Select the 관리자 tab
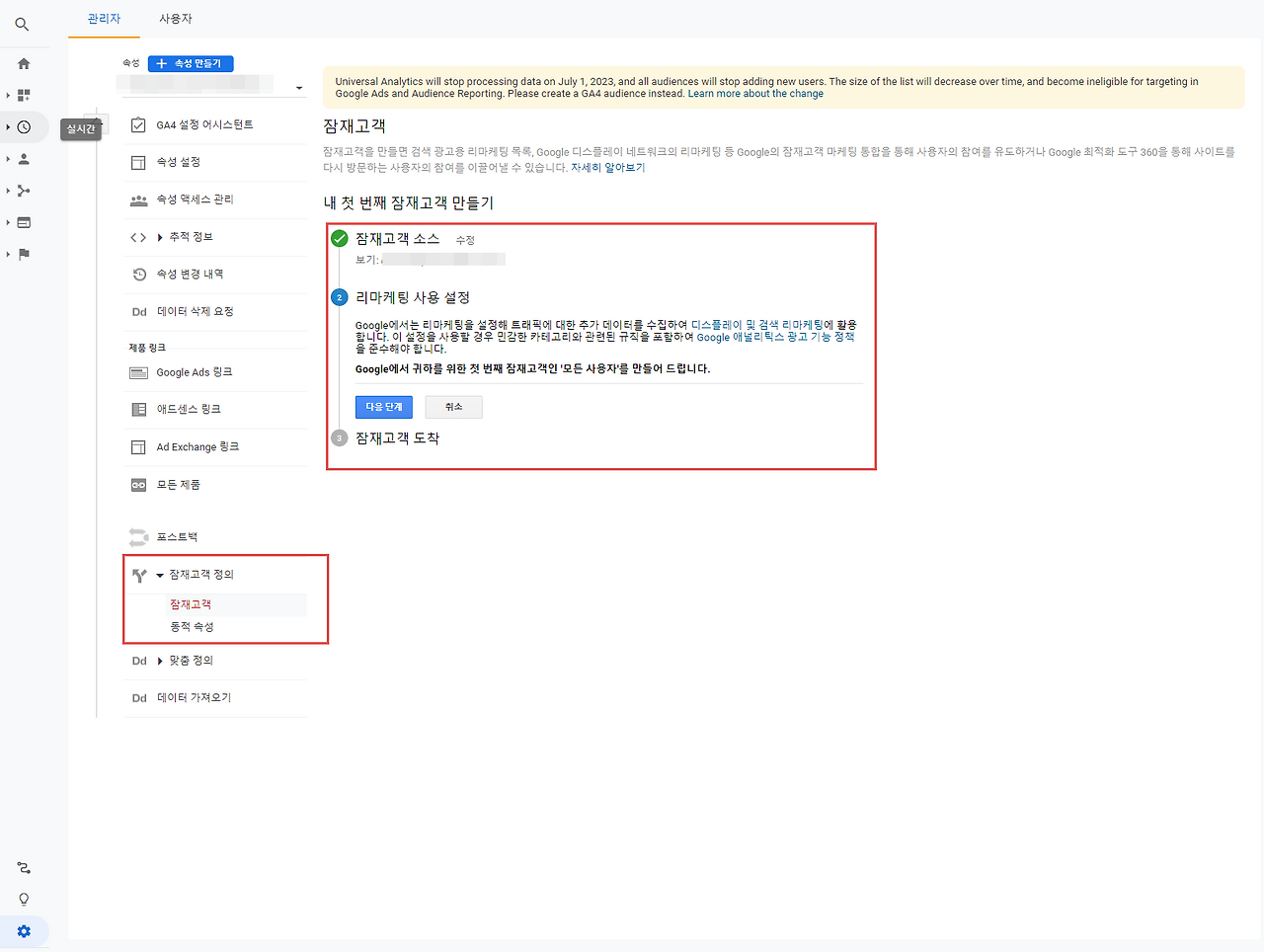This screenshot has height=952, width=1264. click(x=104, y=18)
